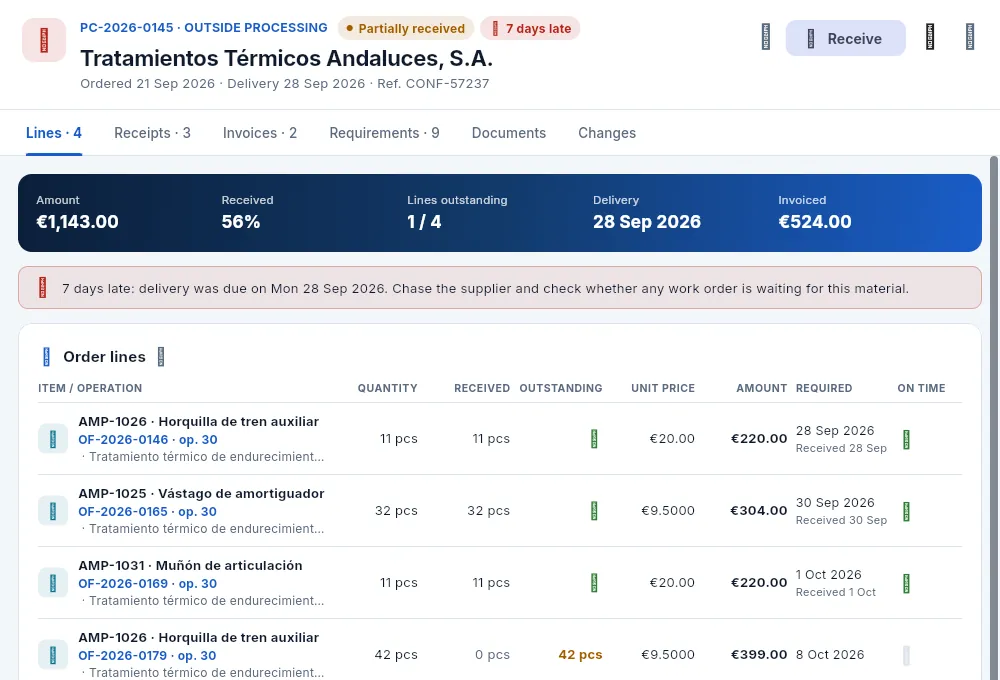Click the green Outstanding icon in the OF-2026-0146 row
This screenshot has width=1000, height=680.
pos(594,439)
